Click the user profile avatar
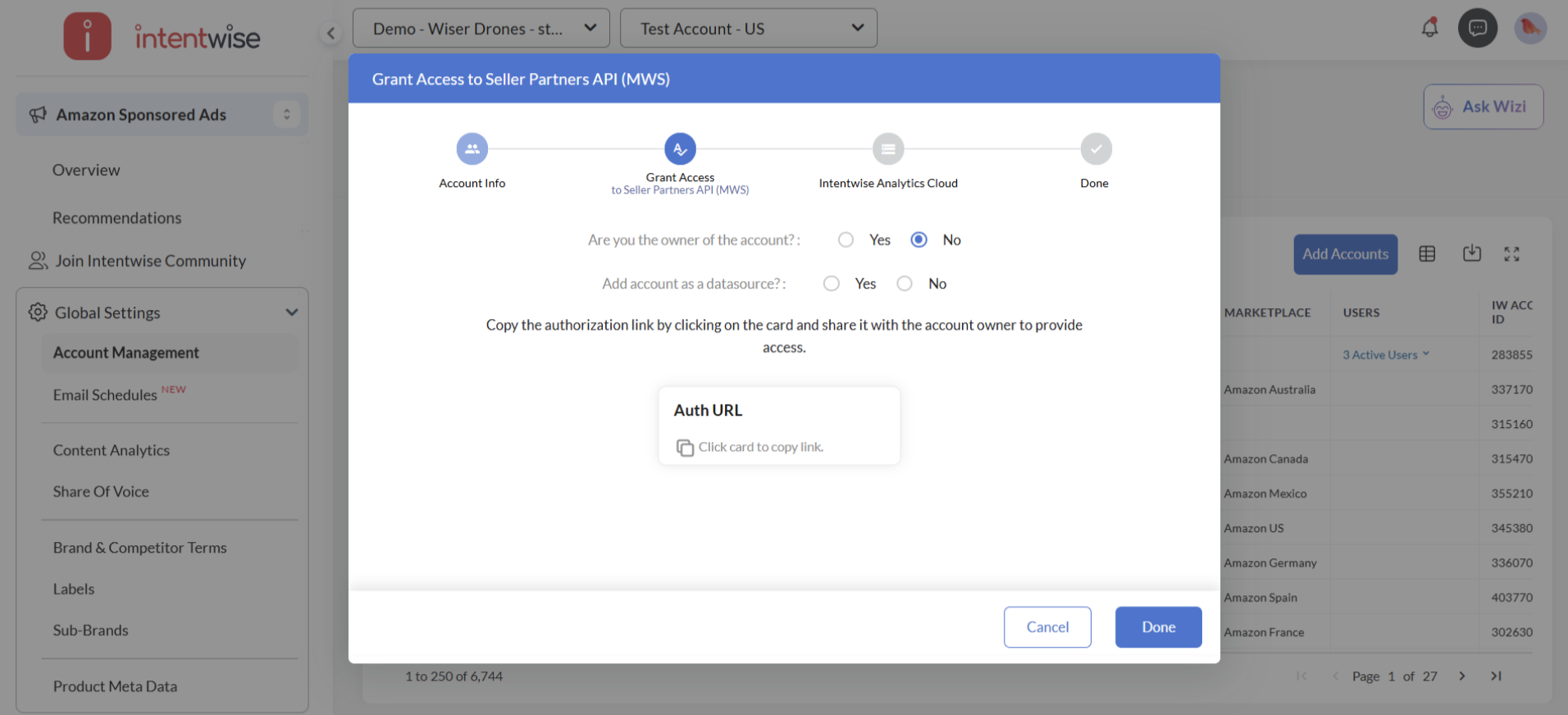This screenshot has width=1568, height=715. click(x=1529, y=28)
